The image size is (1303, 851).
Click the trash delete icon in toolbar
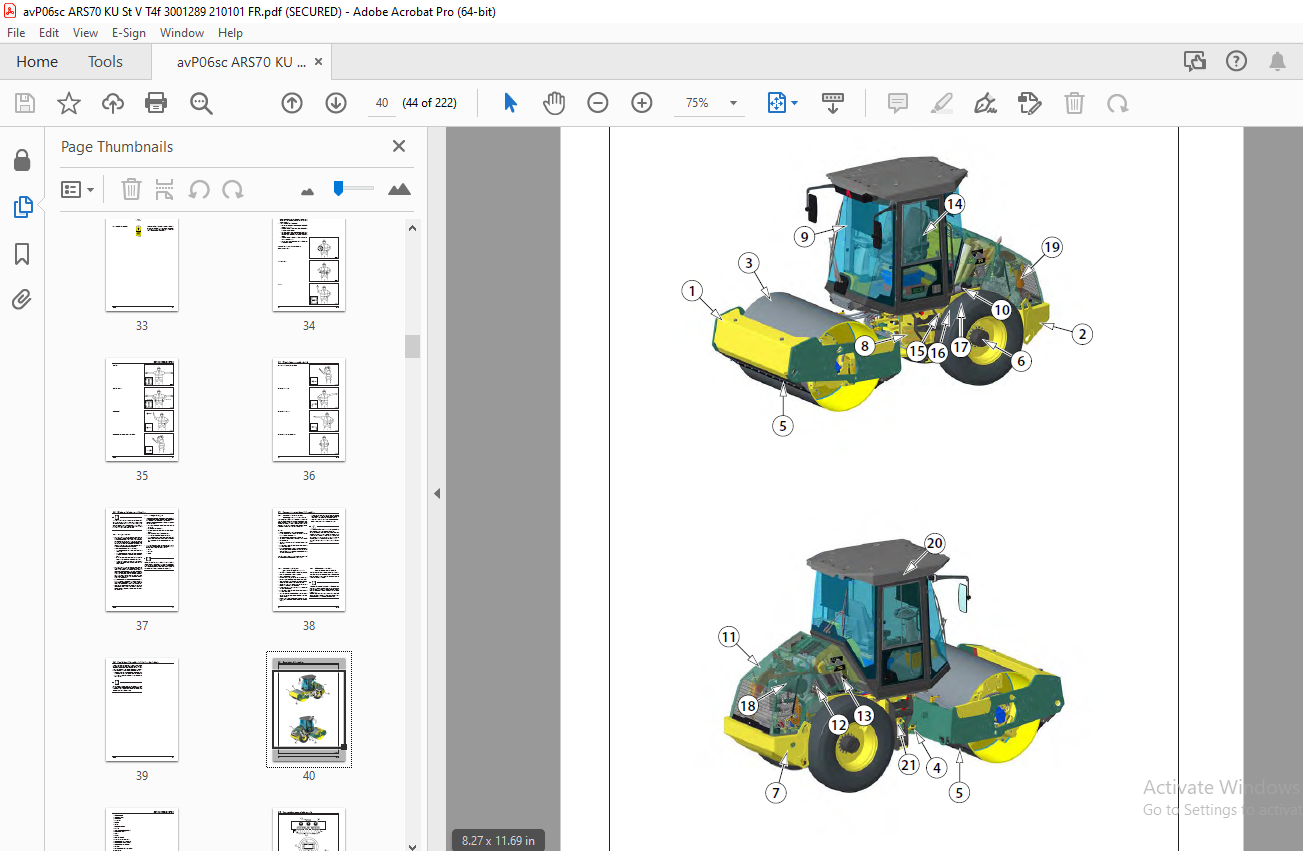pos(1074,103)
